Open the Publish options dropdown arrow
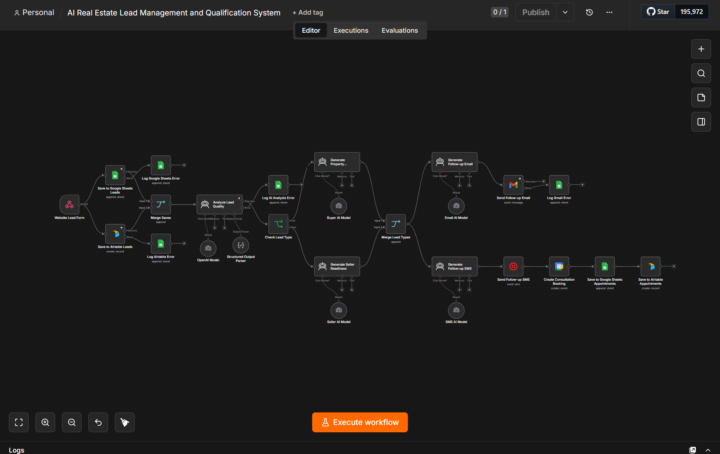This screenshot has height=454, width=720. pyautogui.click(x=565, y=12)
